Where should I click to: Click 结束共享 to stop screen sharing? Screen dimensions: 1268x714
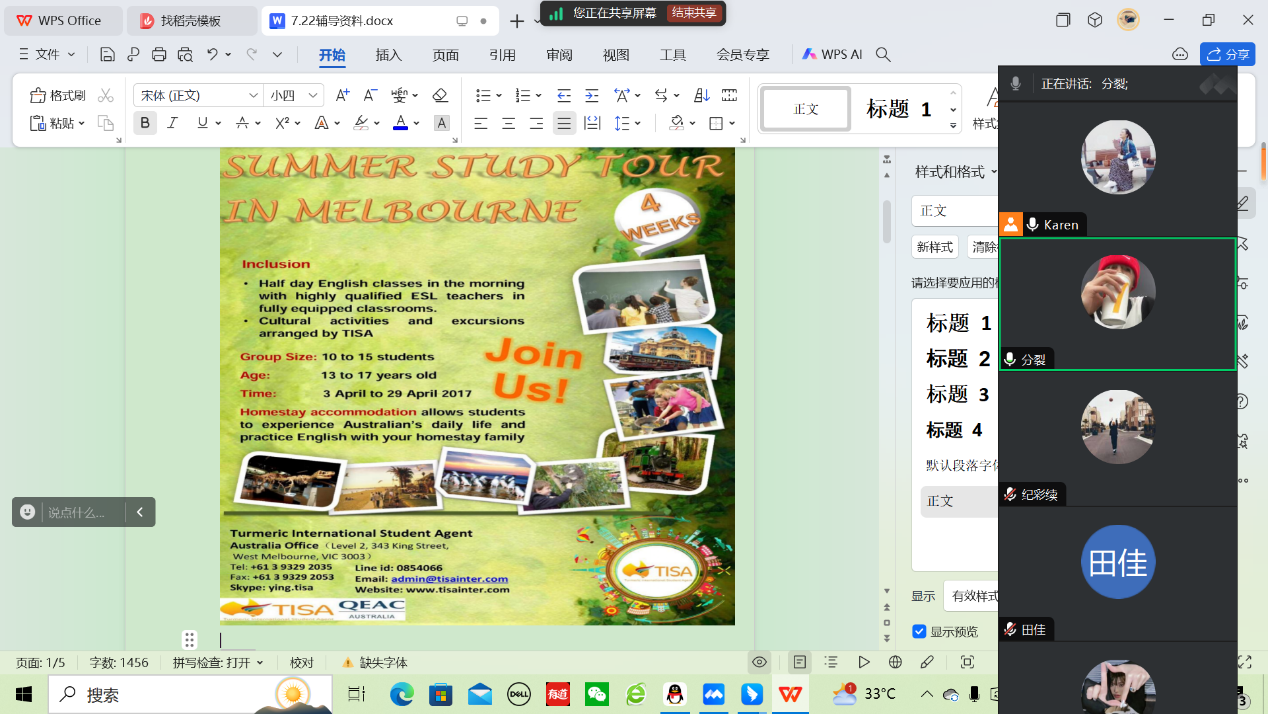pyautogui.click(x=693, y=13)
